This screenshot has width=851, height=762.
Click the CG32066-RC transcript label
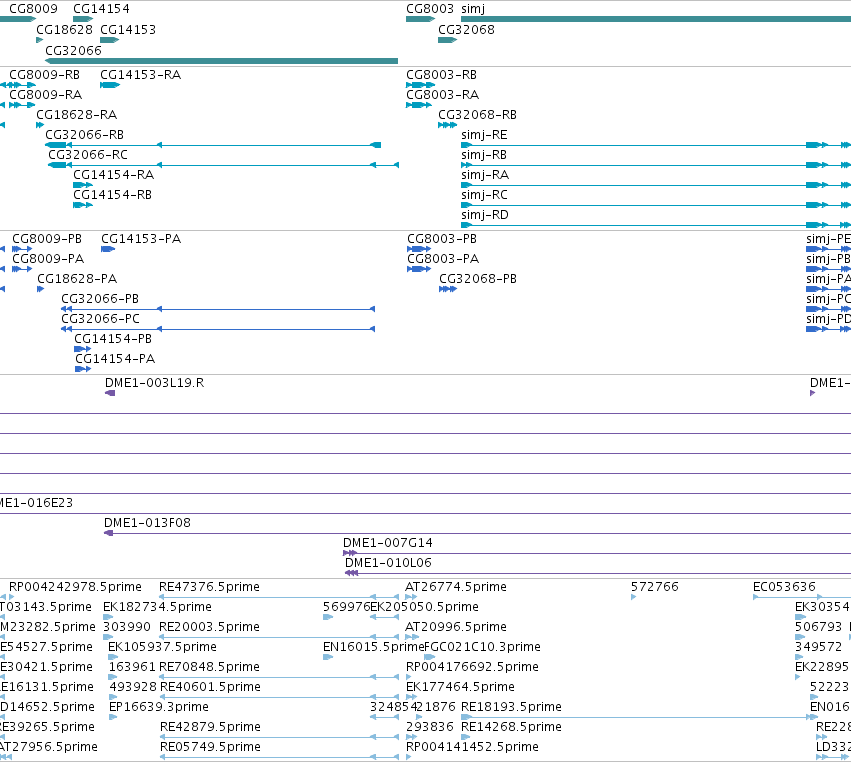[x=88, y=155]
